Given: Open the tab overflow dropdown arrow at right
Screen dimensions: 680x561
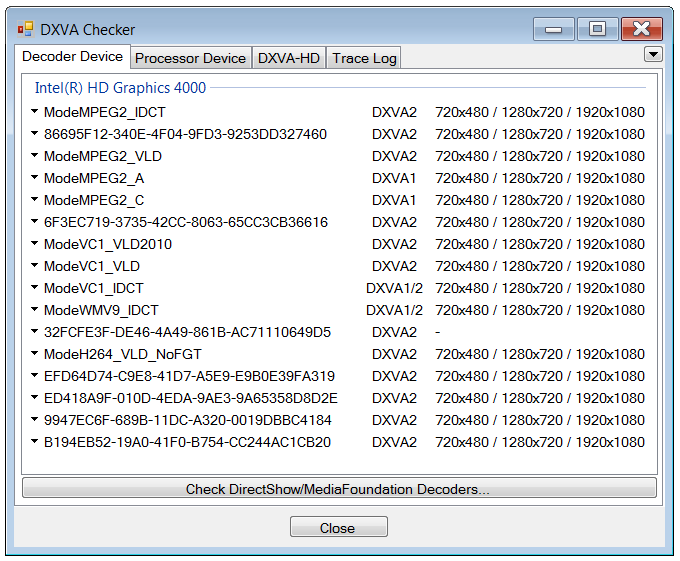Looking at the screenshot, I should click(653, 55).
